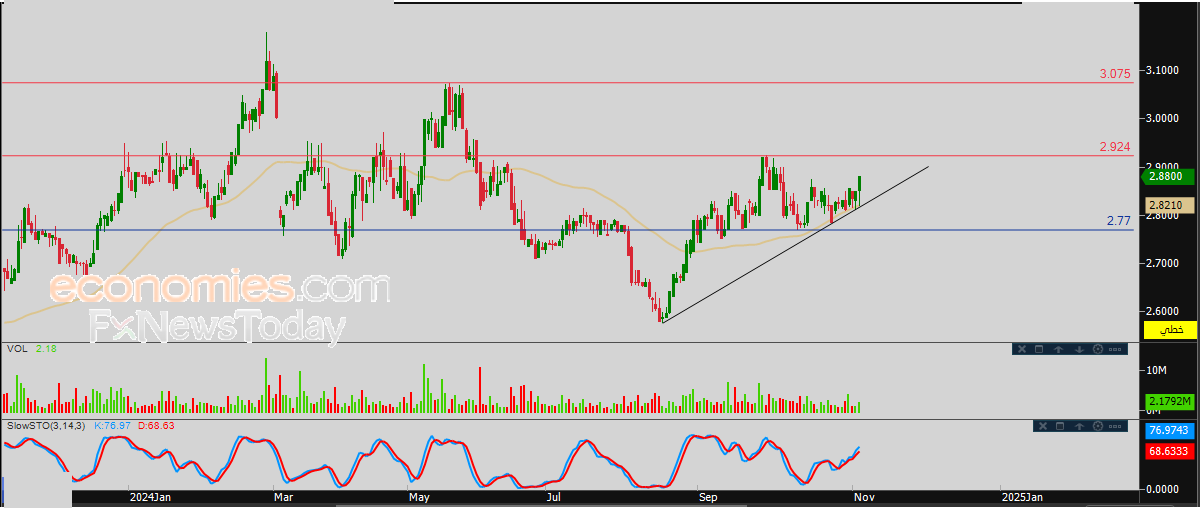Image resolution: width=1200 pixels, height=508 pixels.
Task: Click the 10M volume axis label
Action: point(1155,371)
